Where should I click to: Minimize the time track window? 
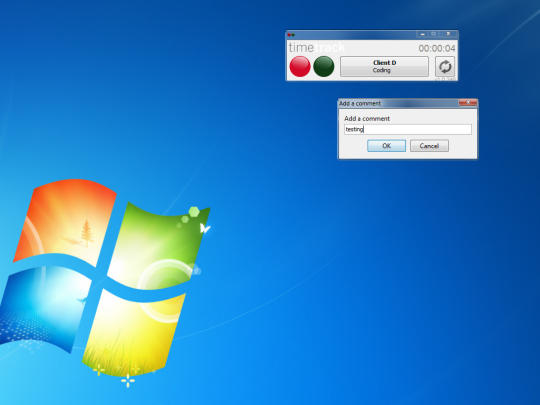423,34
